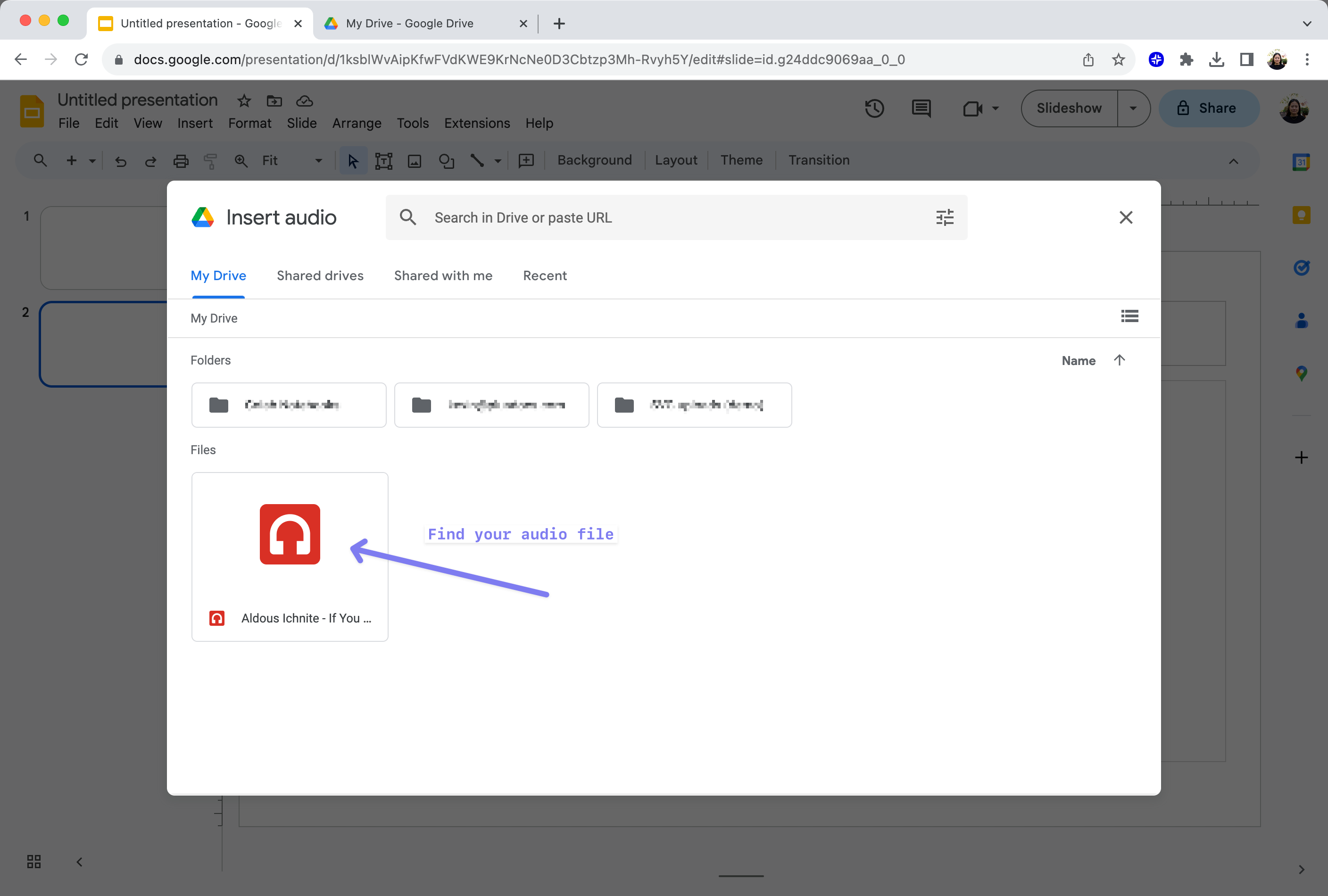The width and height of the screenshot is (1328, 896).
Task: Select the shape tool
Action: pos(446,160)
